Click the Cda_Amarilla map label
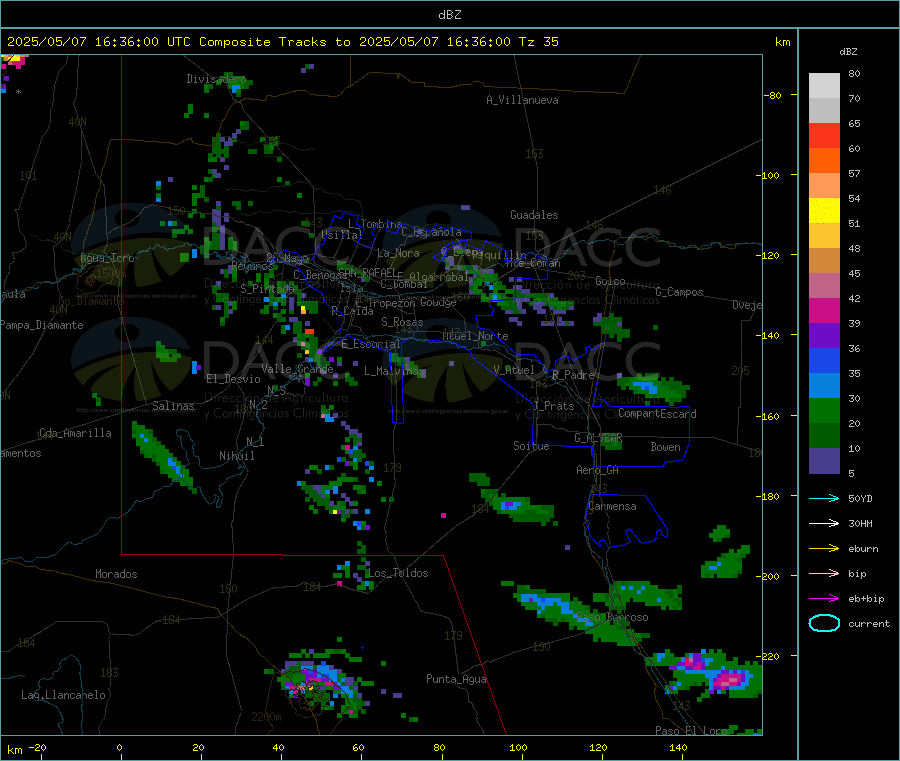900x761 pixels. click(x=75, y=433)
